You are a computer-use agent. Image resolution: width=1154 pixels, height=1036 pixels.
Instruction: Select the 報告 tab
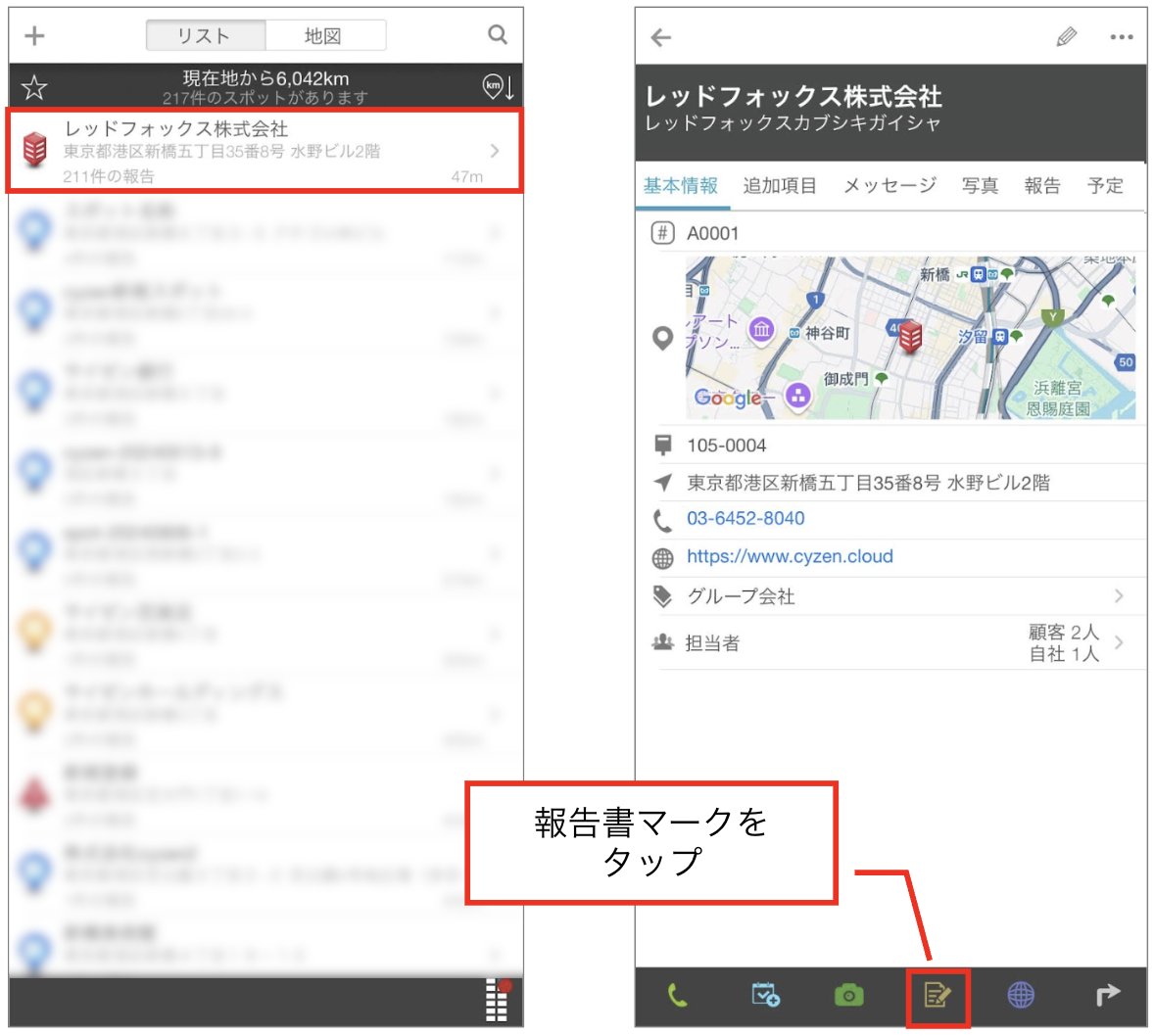(x=1042, y=185)
